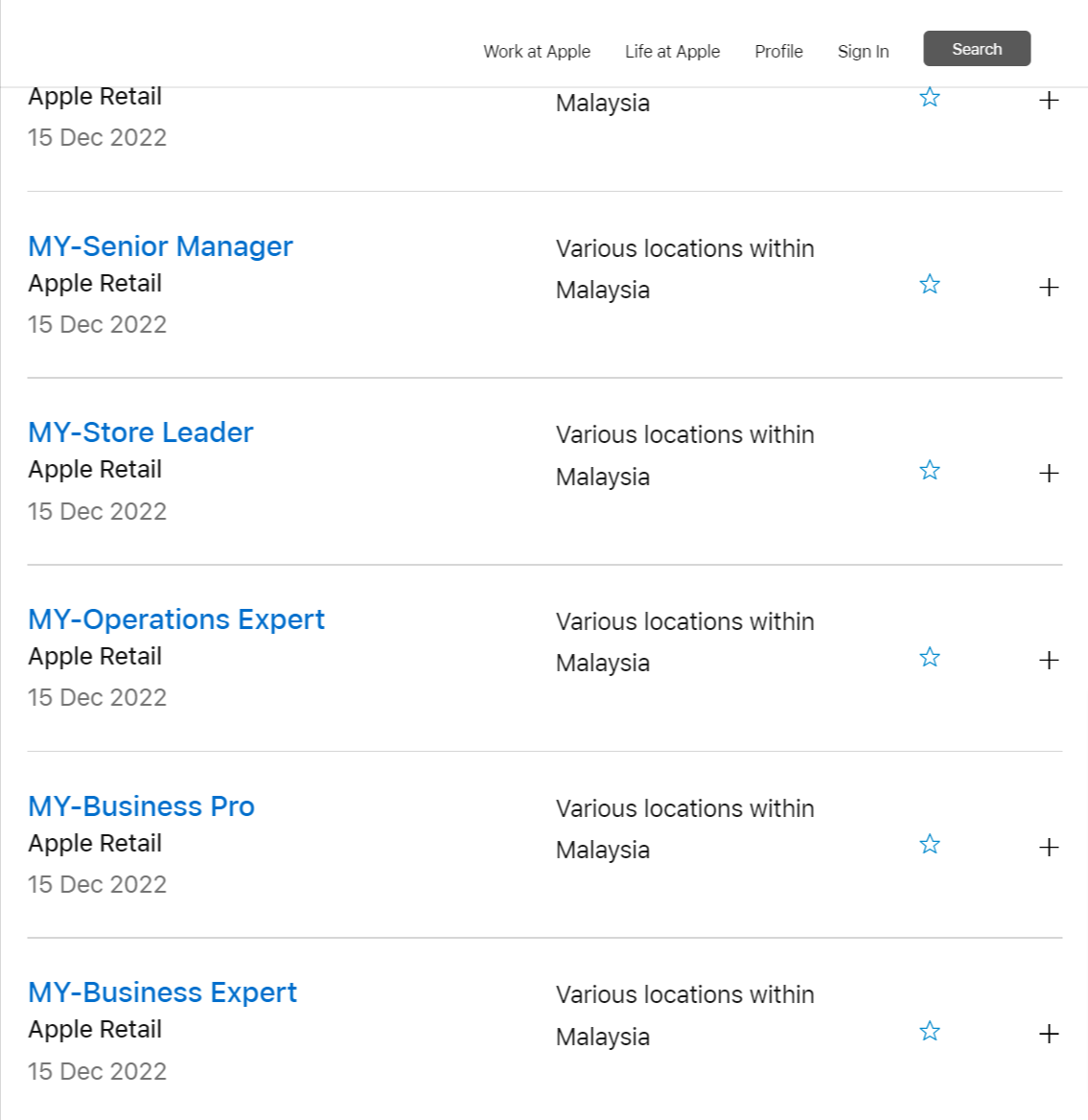Show details for MY-Operations Expert
1088x1120 pixels.
(1049, 661)
